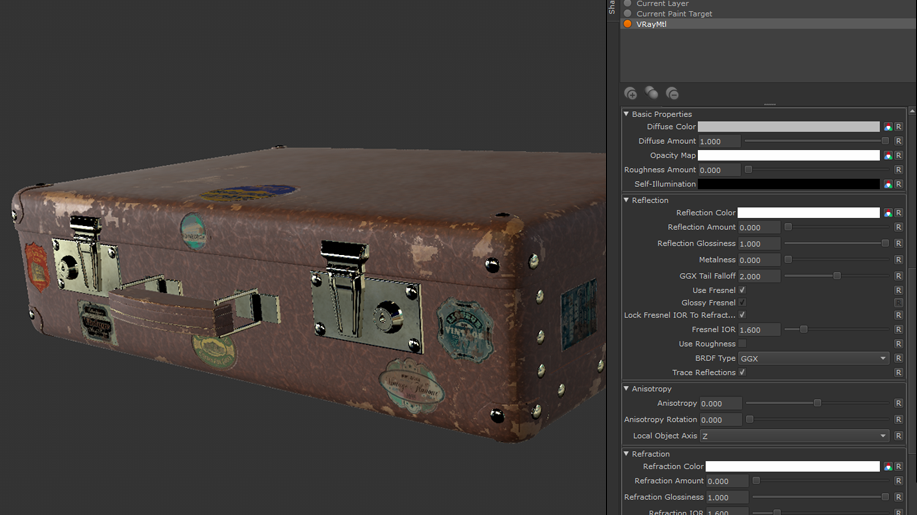917x515 pixels.
Task: Click the add new shader icon
Action: point(630,93)
